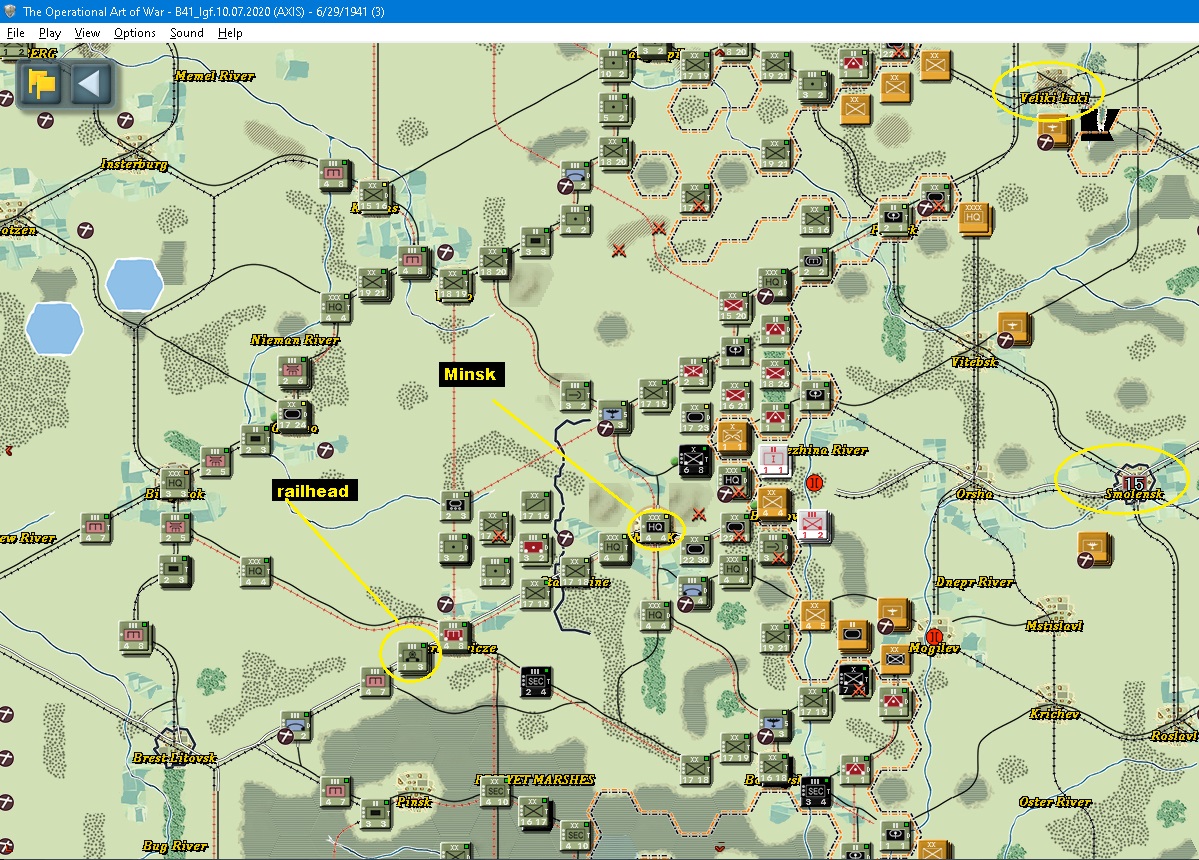Select the black SEC unit 3 4
The height and width of the screenshot is (860, 1199).
815,790
